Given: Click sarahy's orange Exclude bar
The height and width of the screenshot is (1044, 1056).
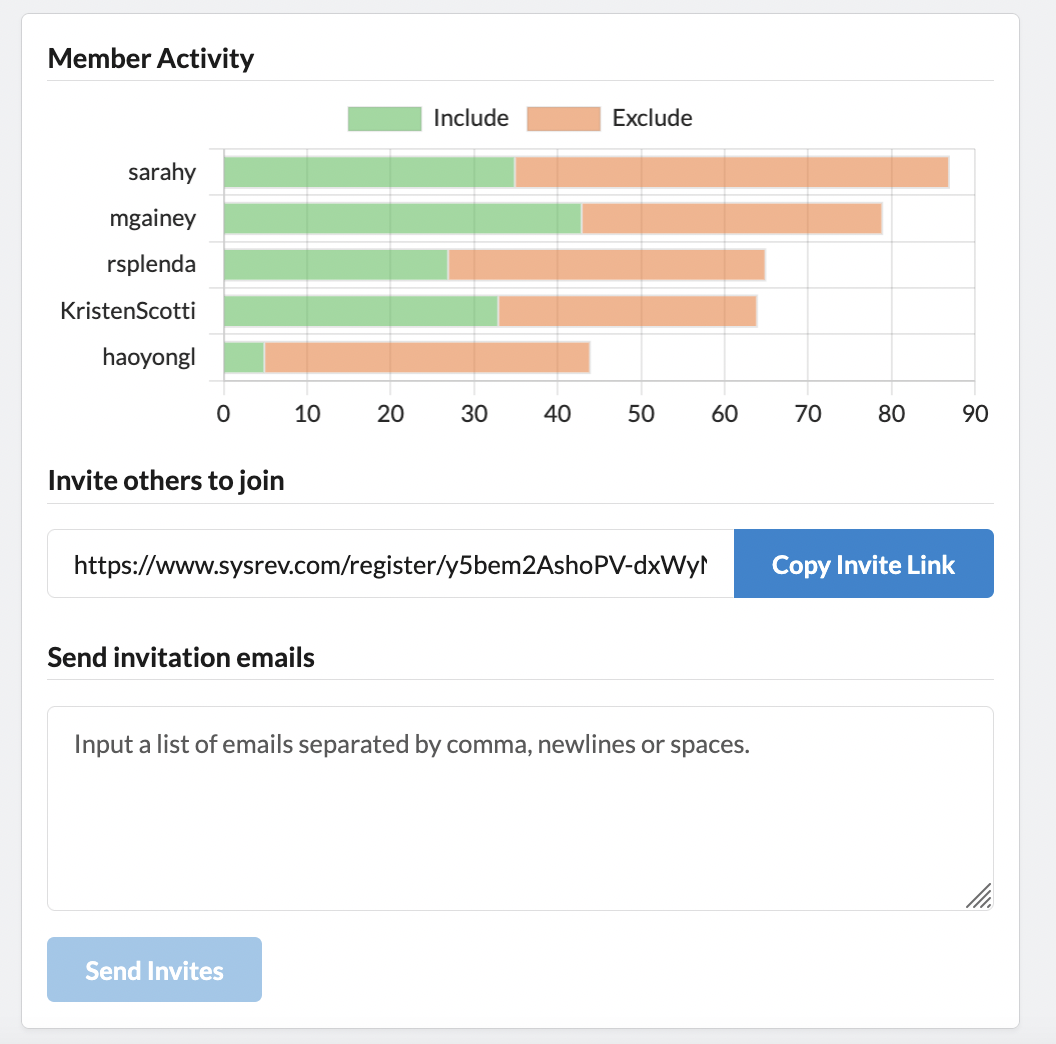Looking at the screenshot, I should click(x=732, y=172).
